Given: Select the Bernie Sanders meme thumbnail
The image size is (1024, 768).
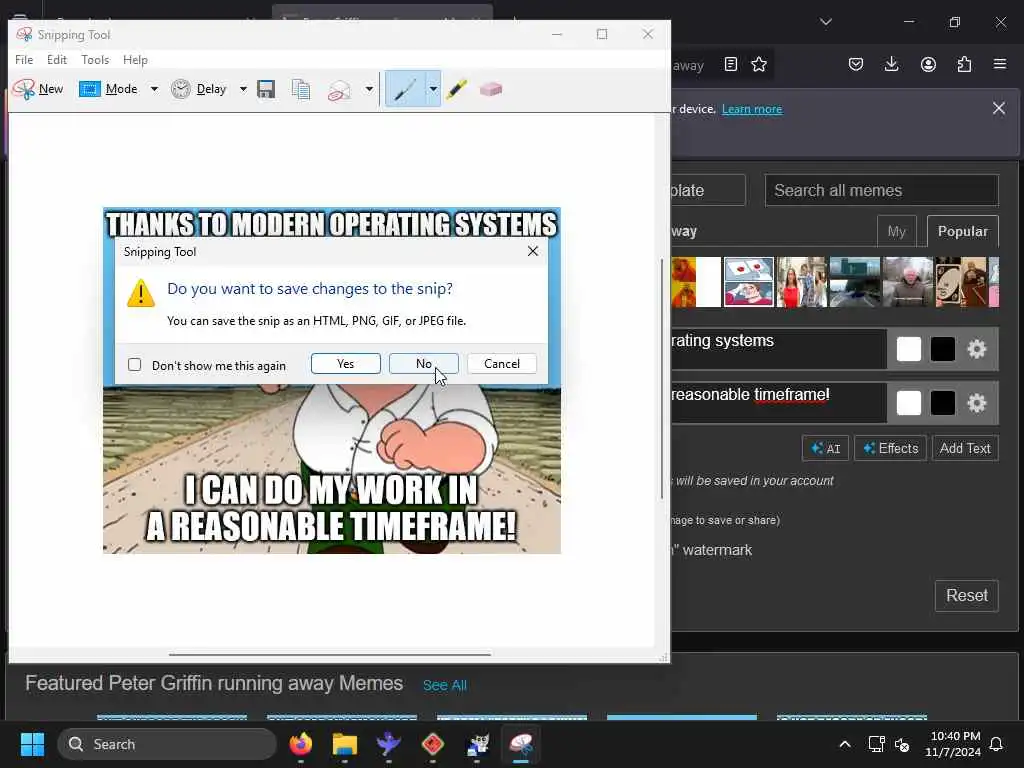Looking at the screenshot, I should [908, 282].
